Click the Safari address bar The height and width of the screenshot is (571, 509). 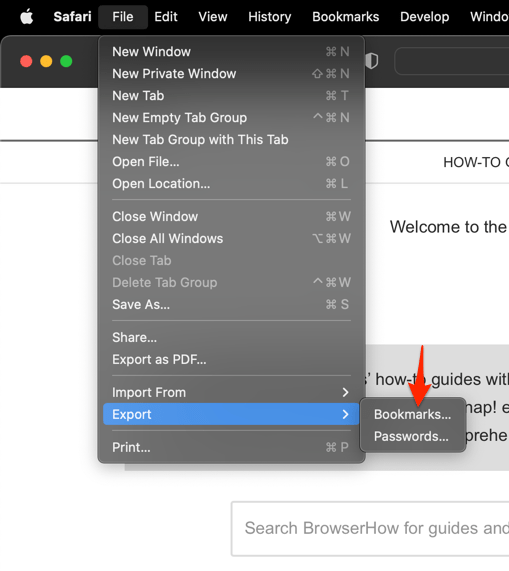click(451, 61)
